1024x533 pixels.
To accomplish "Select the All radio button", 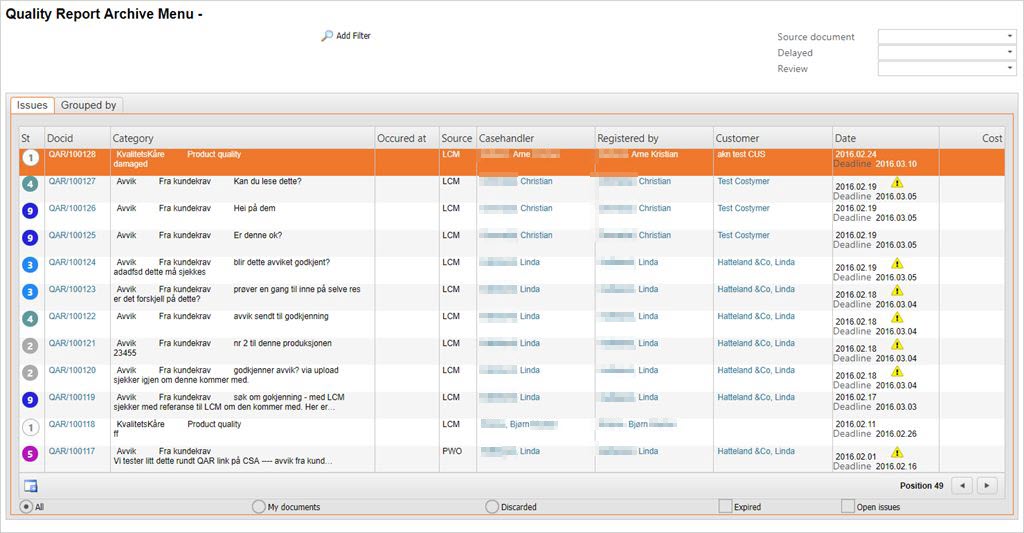I will tap(26, 507).
